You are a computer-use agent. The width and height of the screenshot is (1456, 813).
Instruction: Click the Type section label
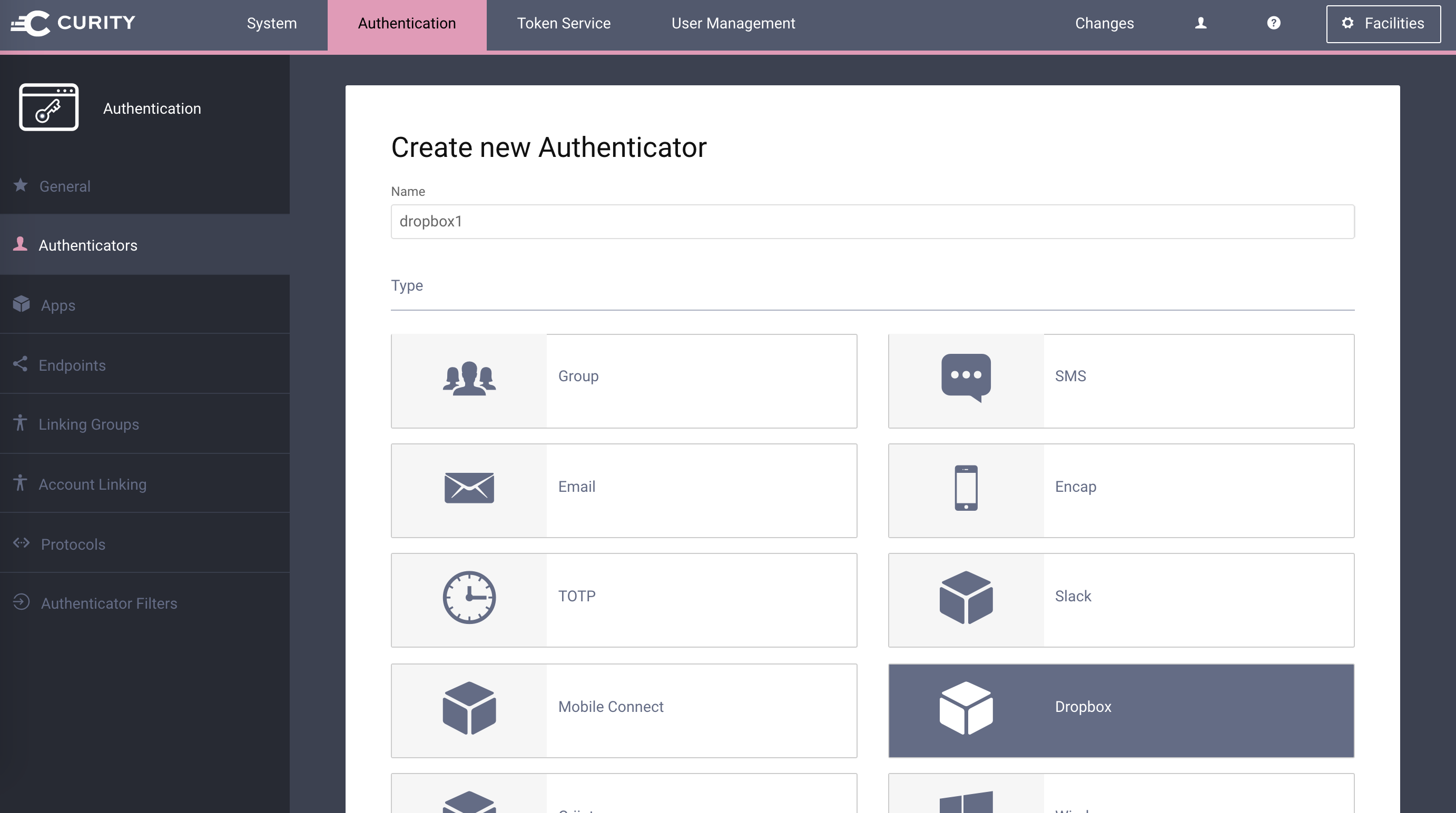click(407, 286)
